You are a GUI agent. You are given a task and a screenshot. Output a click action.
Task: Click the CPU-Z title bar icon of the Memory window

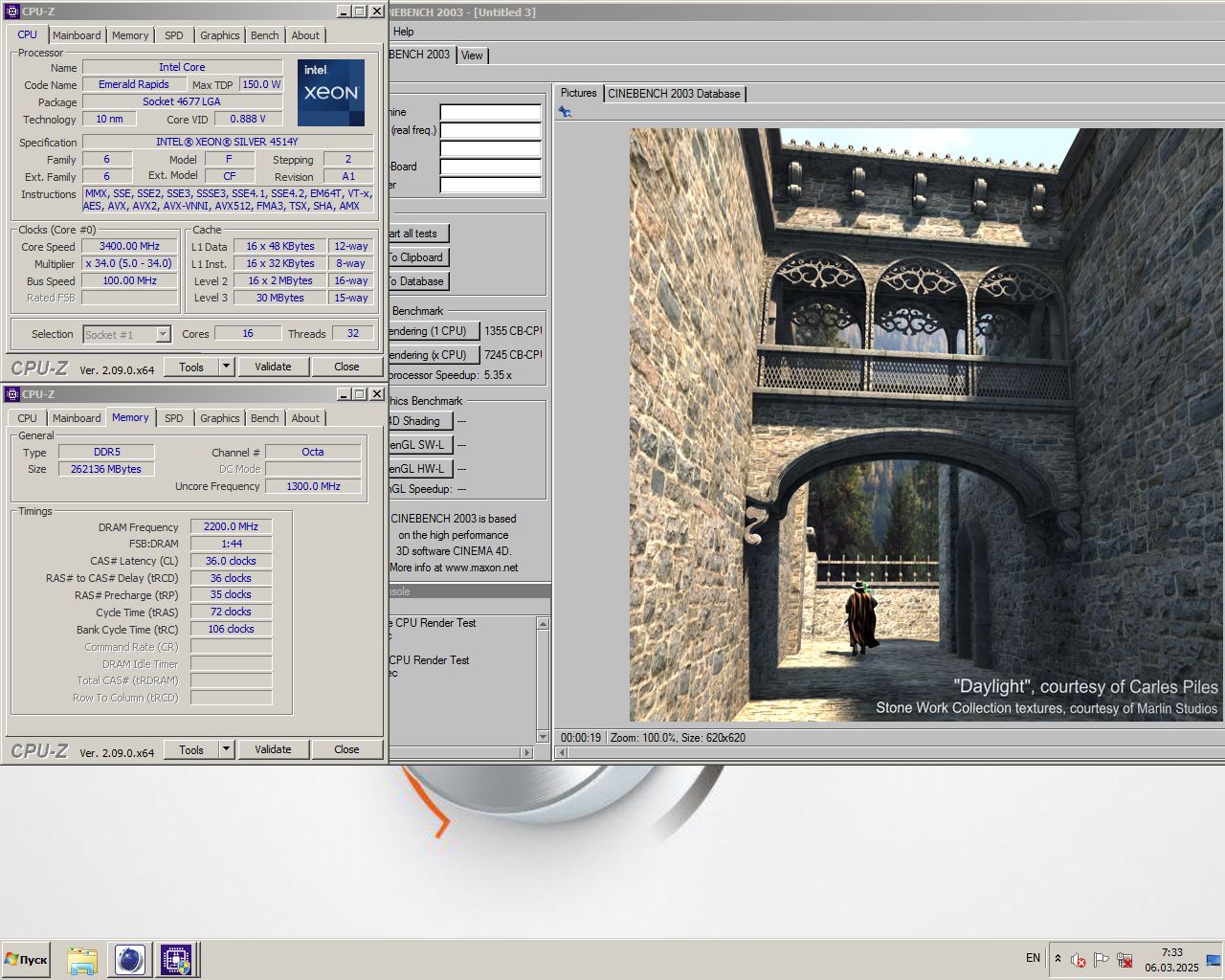click(11, 393)
